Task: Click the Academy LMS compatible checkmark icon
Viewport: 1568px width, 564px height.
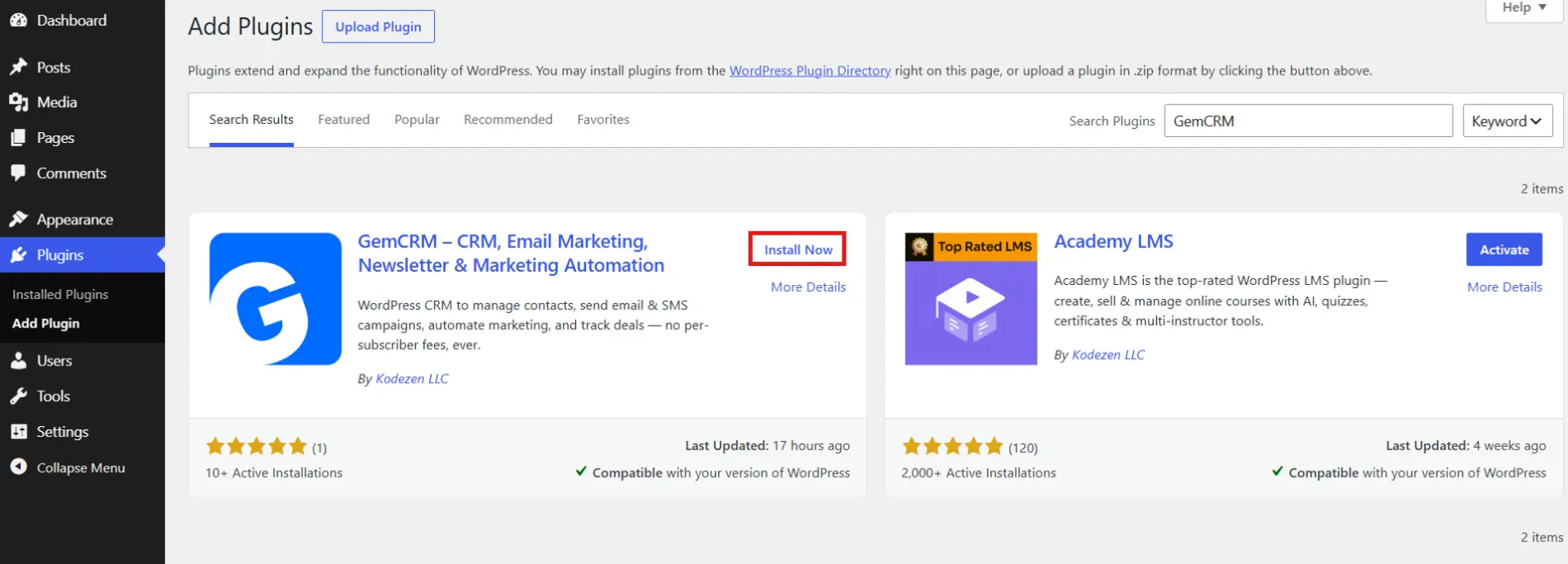Action: tap(1278, 472)
